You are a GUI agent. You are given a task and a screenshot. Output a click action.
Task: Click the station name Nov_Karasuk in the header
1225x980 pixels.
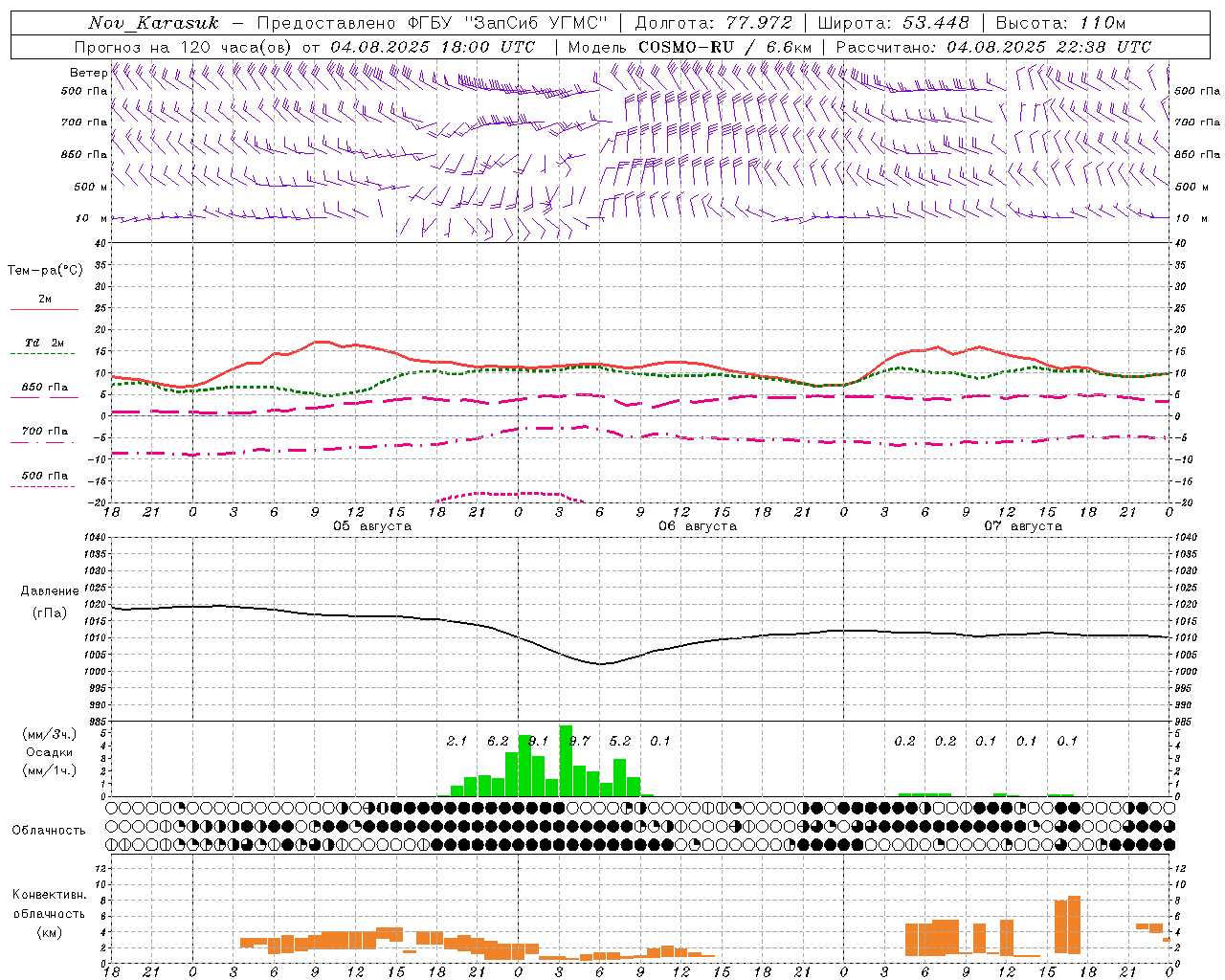tap(153, 23)
